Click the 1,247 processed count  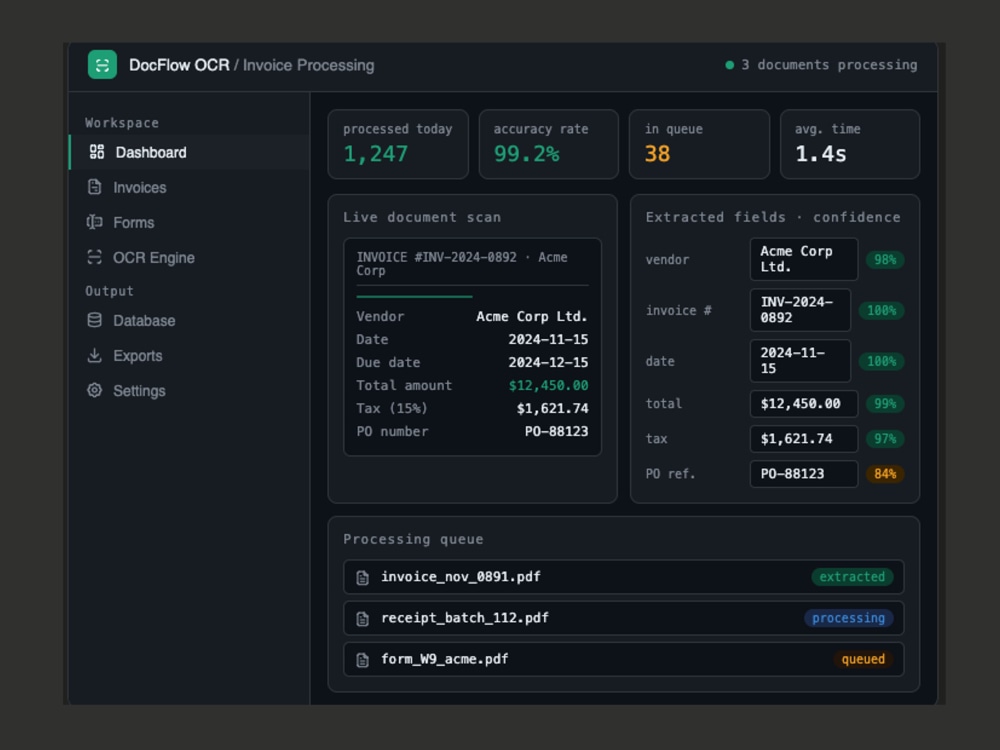376,154
